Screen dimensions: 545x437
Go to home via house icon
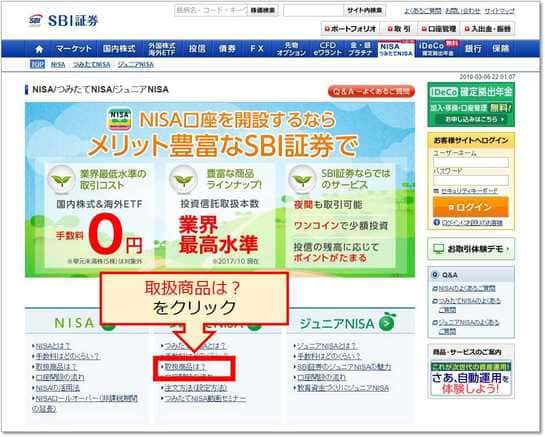tap(39, 49)
